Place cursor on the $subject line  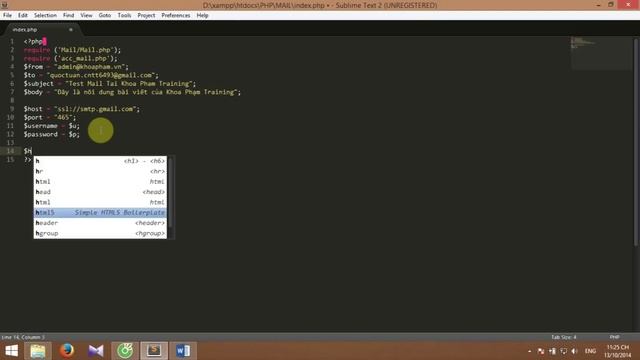[109, 84]
